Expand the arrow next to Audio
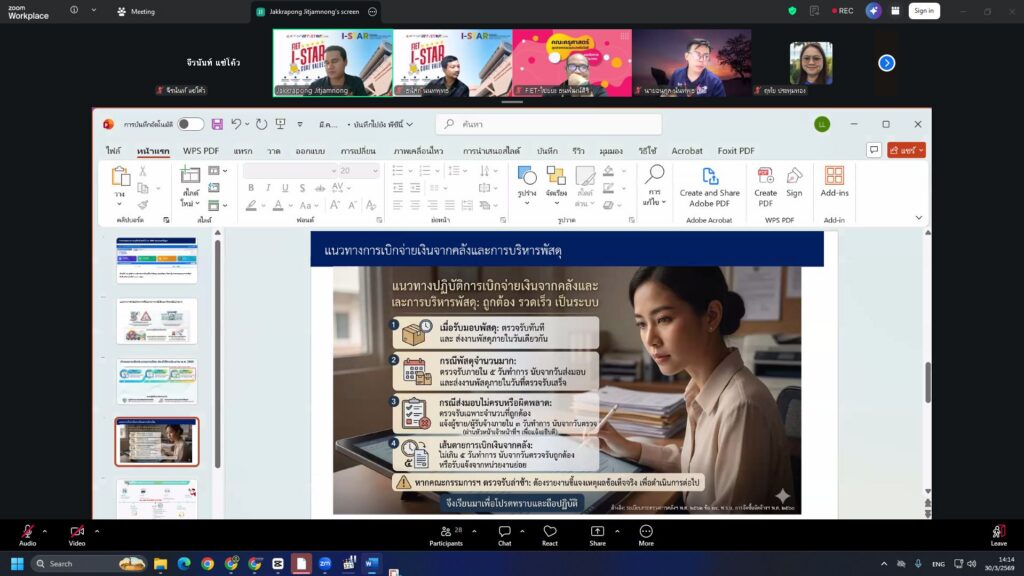This screenshot has height=576, width=1024. pos(46,531)
